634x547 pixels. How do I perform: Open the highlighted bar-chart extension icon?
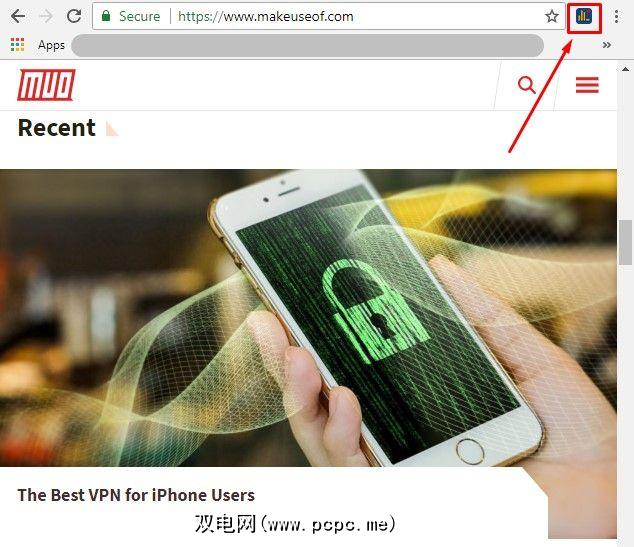584,17
